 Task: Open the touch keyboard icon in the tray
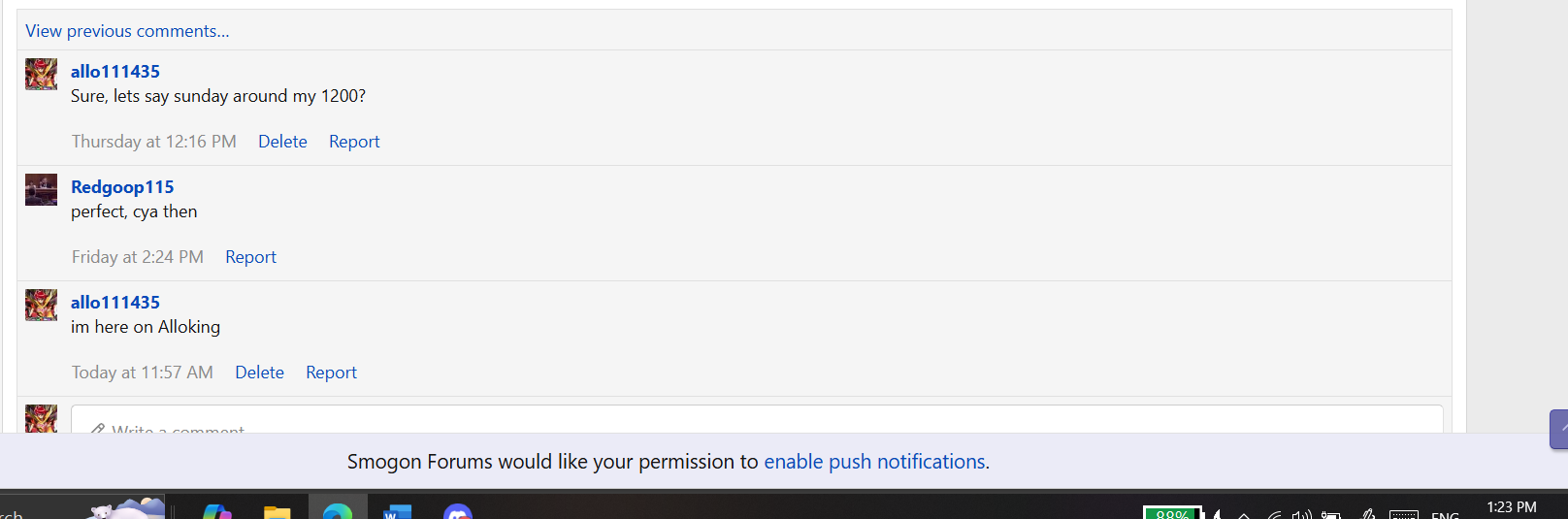[1403, 514]
